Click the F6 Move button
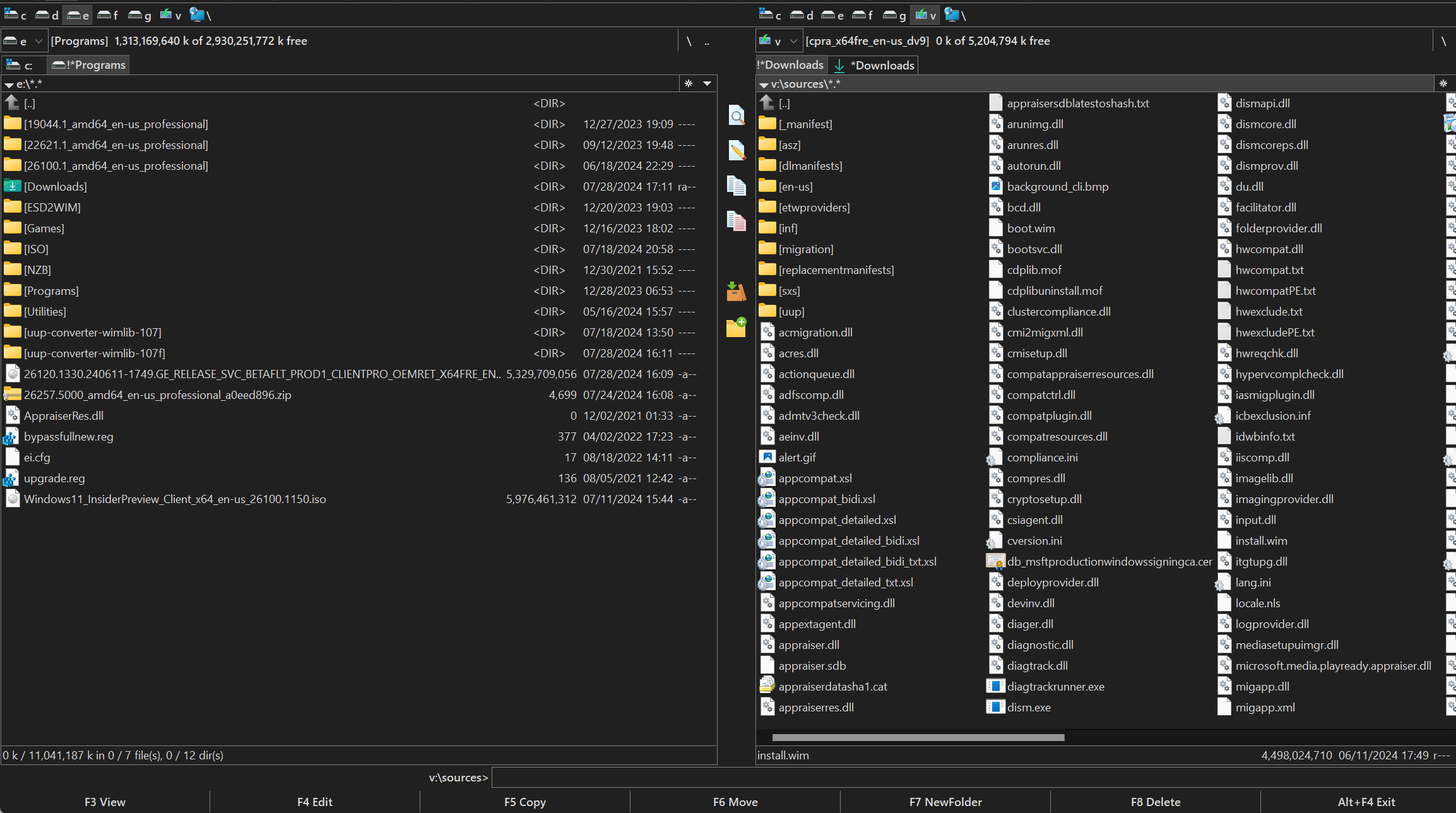Screen dimensions: 1456x813 pyautogui.click(x=735, y=802)
